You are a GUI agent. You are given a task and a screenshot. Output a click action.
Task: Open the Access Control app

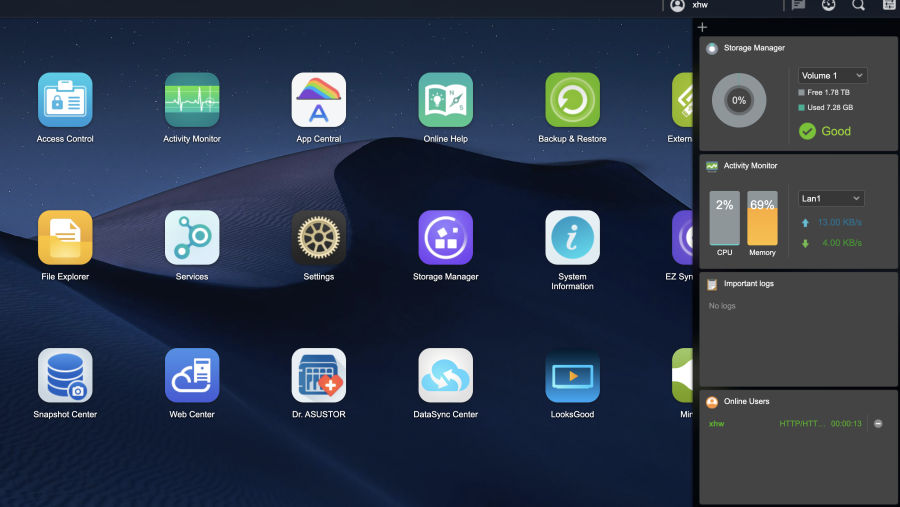click(x=65, y=100)
